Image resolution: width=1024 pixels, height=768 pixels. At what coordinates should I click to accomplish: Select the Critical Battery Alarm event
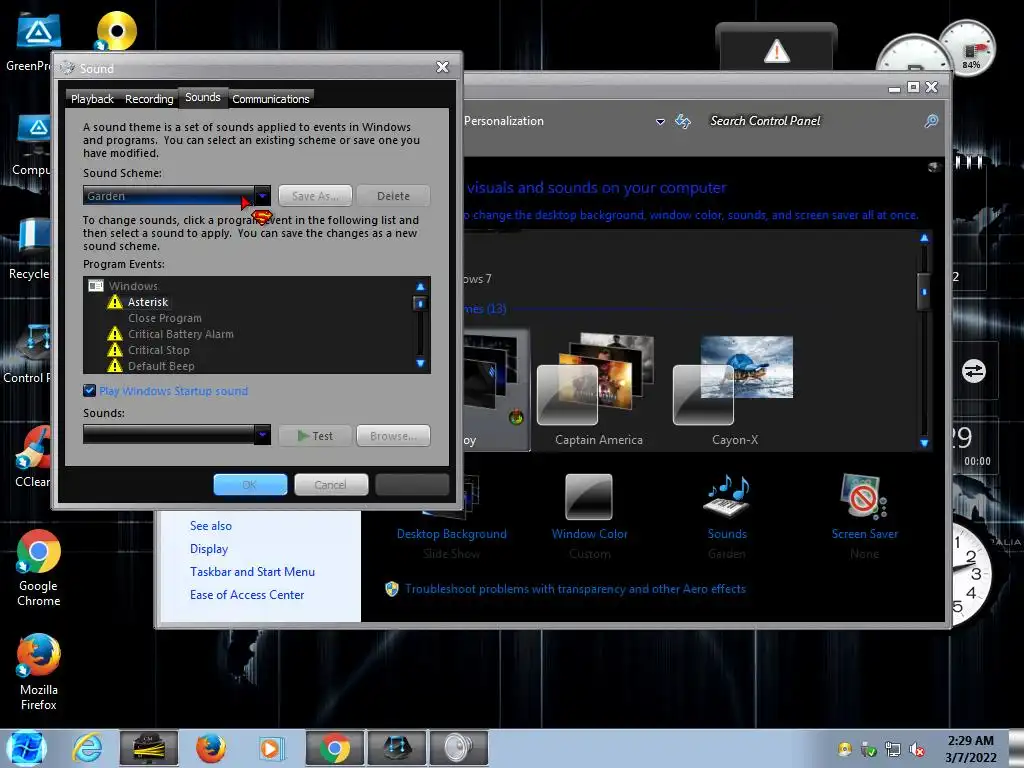tap(180, 334)
